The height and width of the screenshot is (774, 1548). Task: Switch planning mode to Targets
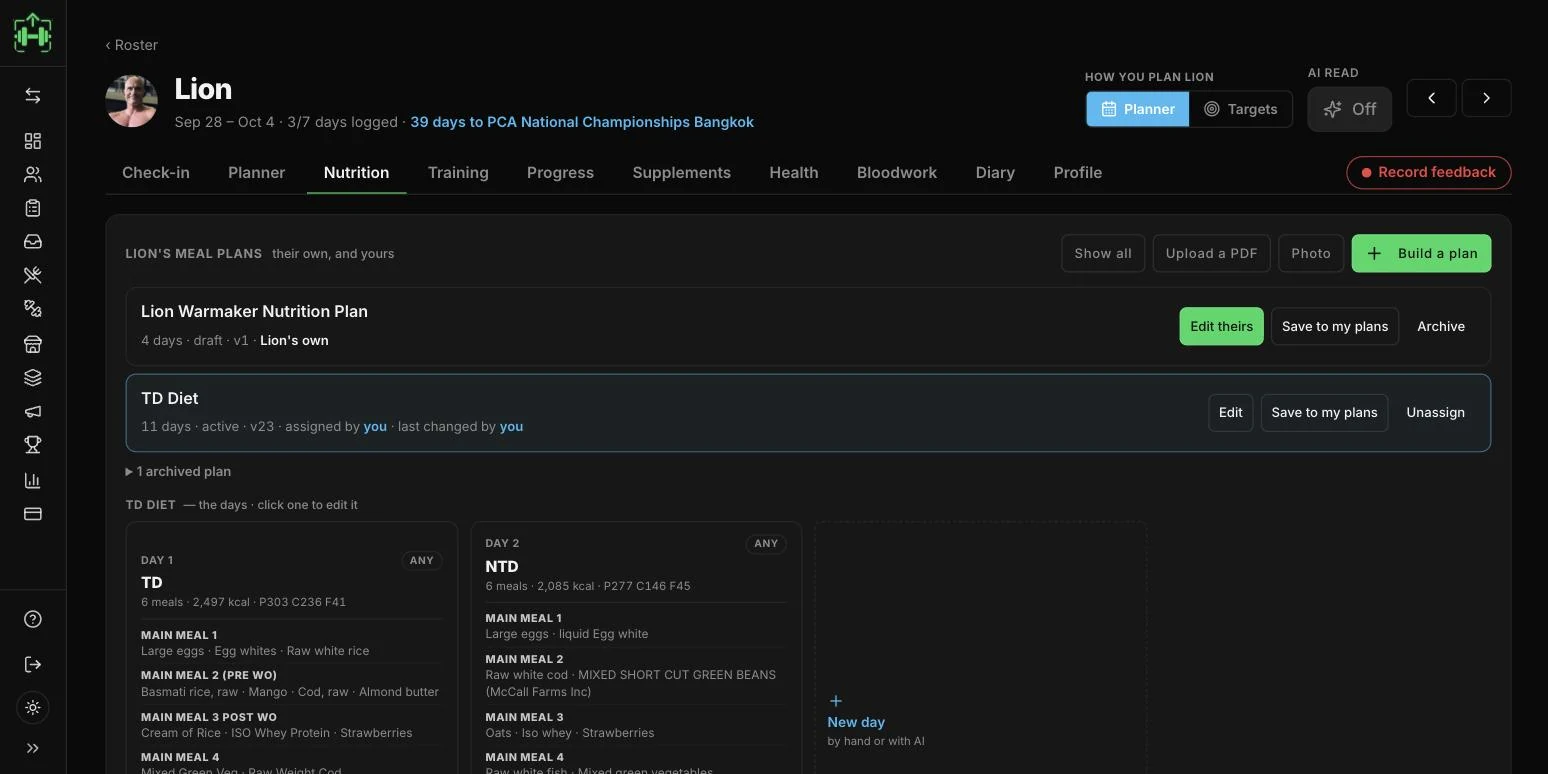click(x=1240, y=109)
